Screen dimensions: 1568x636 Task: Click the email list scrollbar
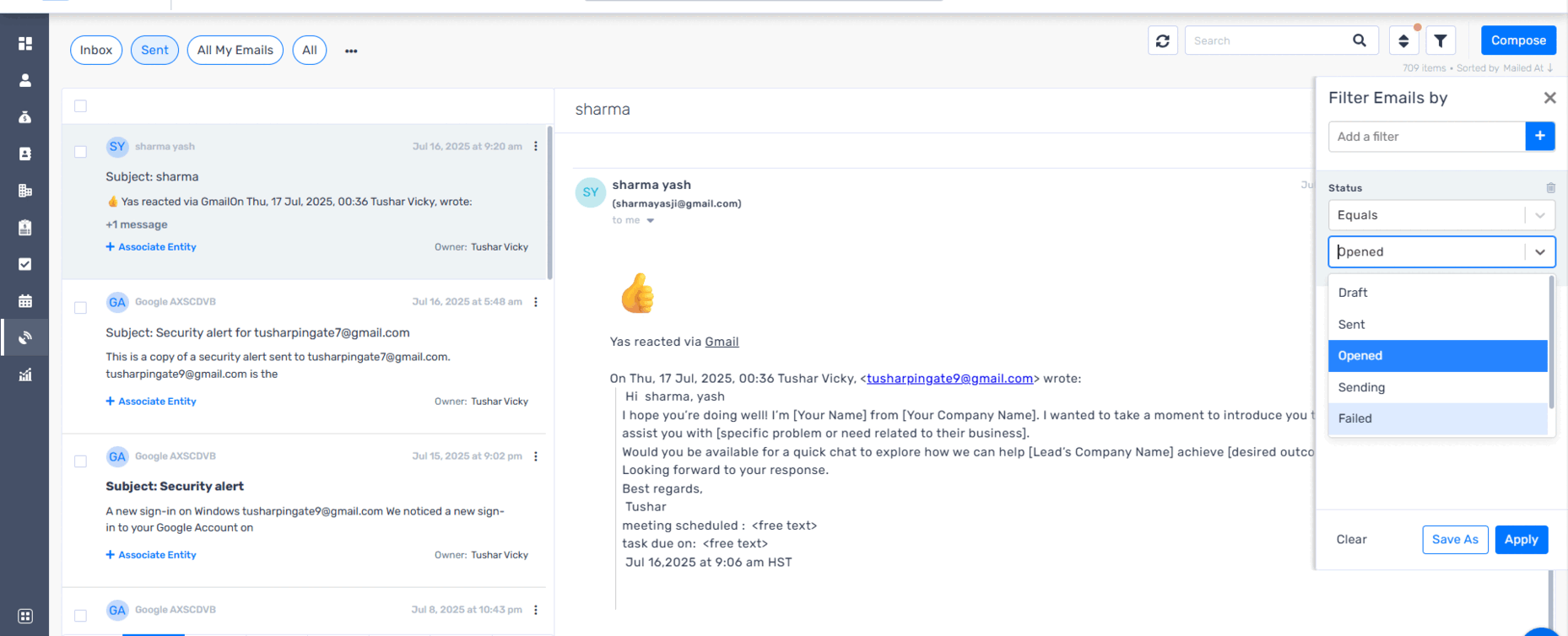point(550,202)
